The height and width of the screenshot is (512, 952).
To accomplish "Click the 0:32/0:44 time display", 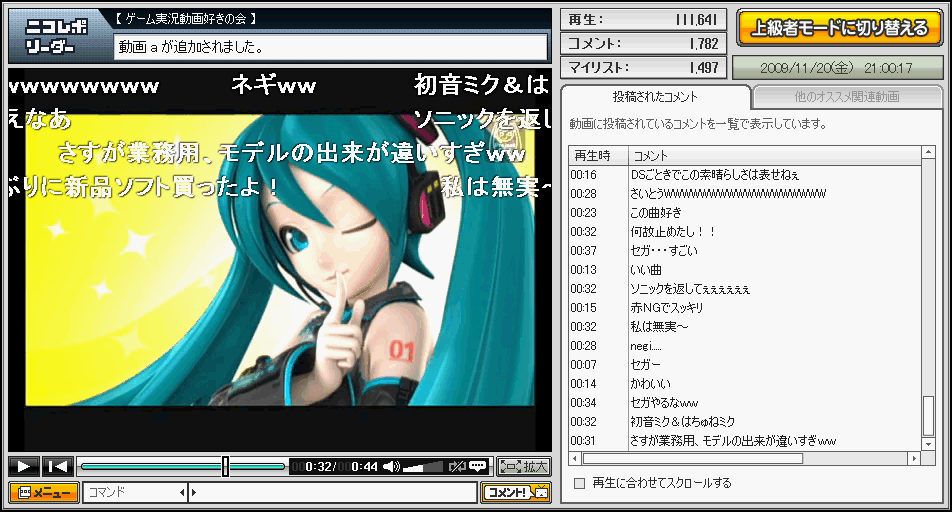I will point(335,466).
